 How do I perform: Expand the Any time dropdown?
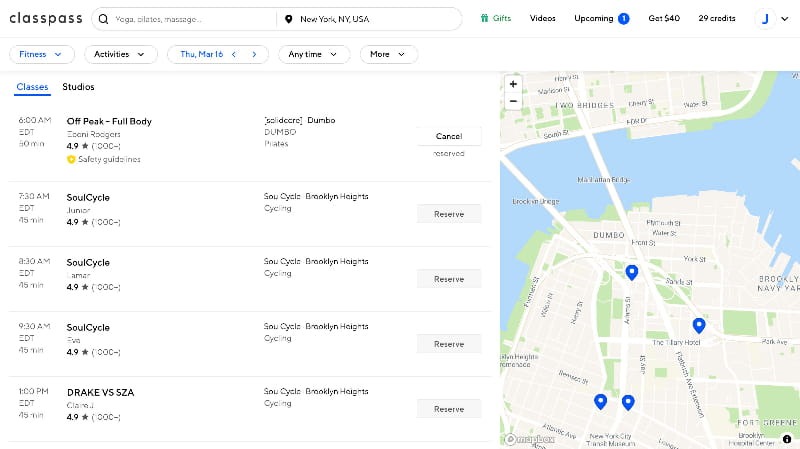(314, 54)
